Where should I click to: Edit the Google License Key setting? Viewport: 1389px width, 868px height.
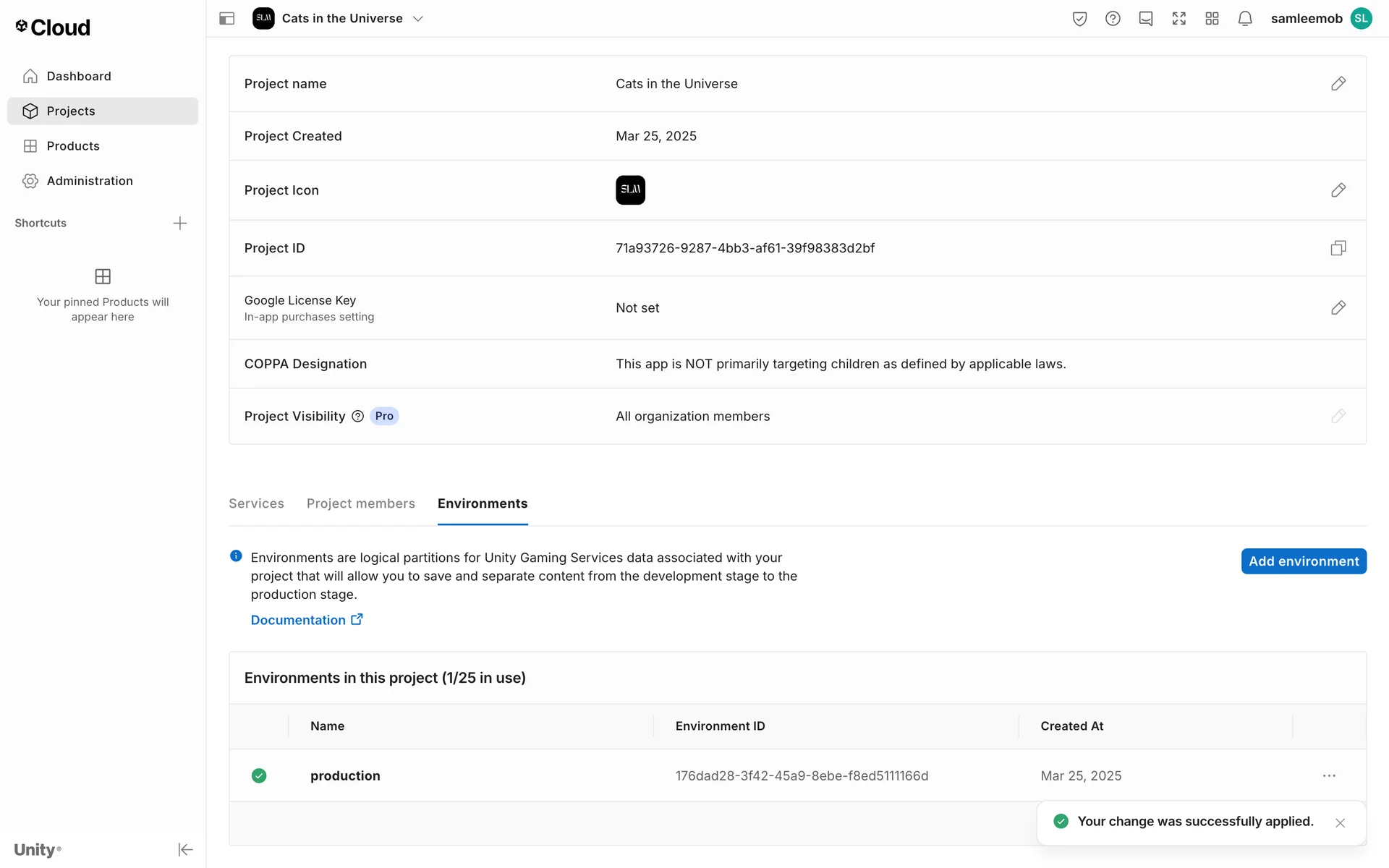click(1338, 308)
